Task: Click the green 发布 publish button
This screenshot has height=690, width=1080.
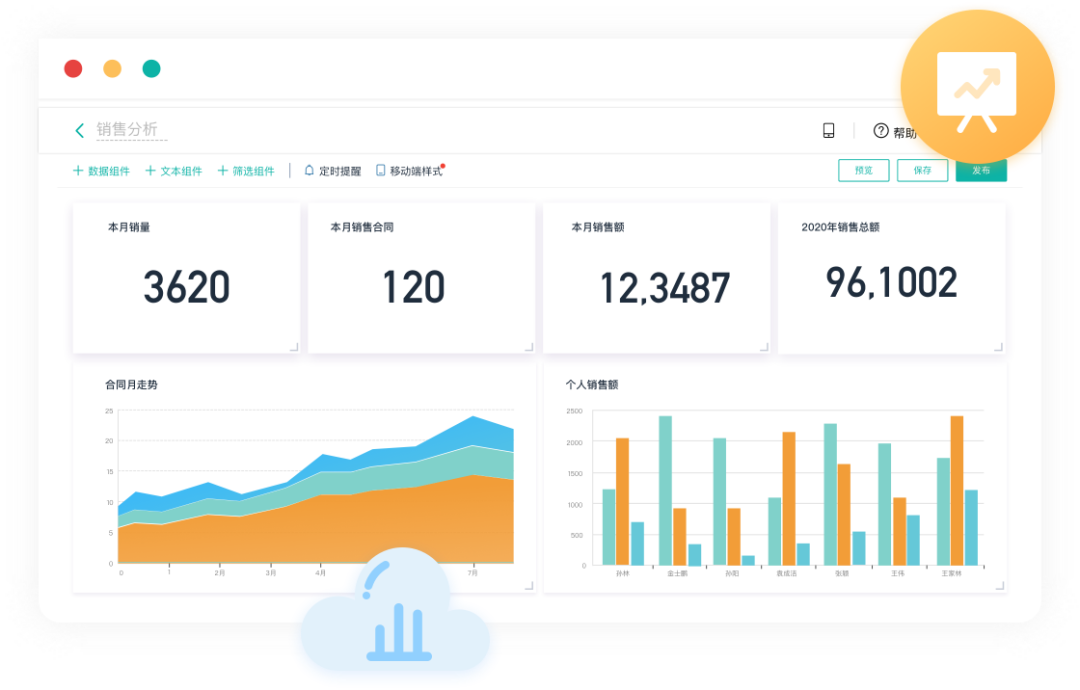Action: pyautogui.click(x=980, y=171)
